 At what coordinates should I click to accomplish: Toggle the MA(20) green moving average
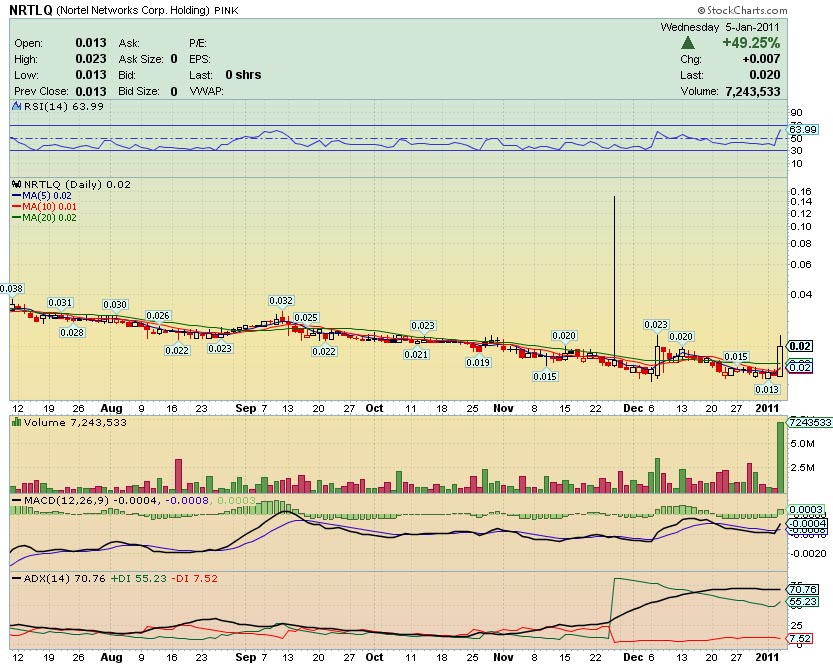[44, 218]
